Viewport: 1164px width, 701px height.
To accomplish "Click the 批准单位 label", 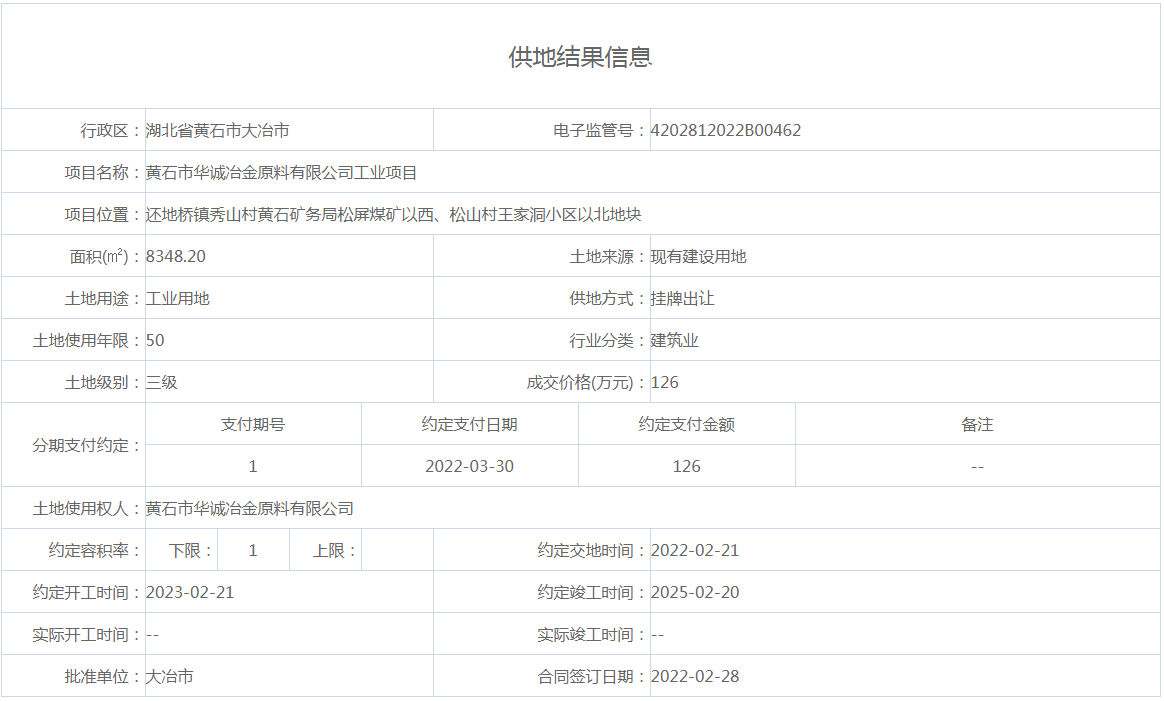I will coord(102,676).
